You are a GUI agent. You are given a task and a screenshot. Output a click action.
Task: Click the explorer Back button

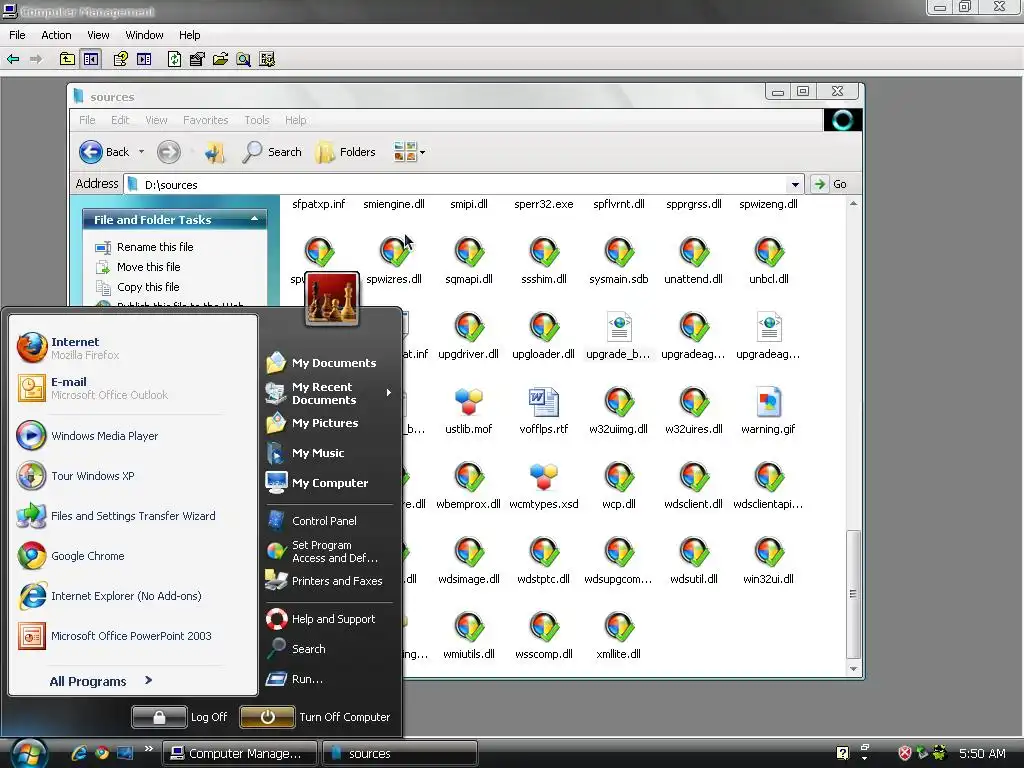104,152
